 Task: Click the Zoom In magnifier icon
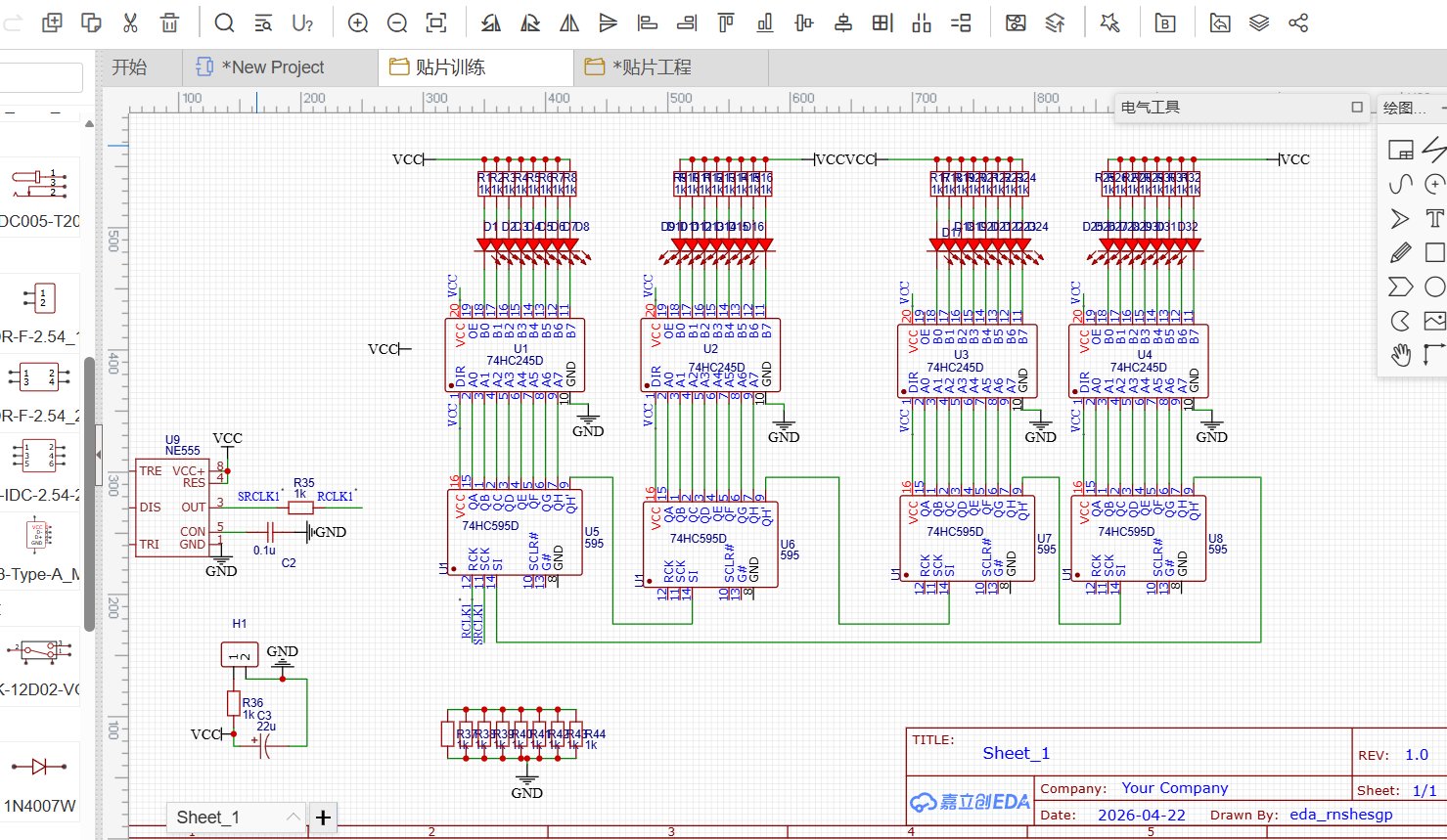tap(358, 22)
